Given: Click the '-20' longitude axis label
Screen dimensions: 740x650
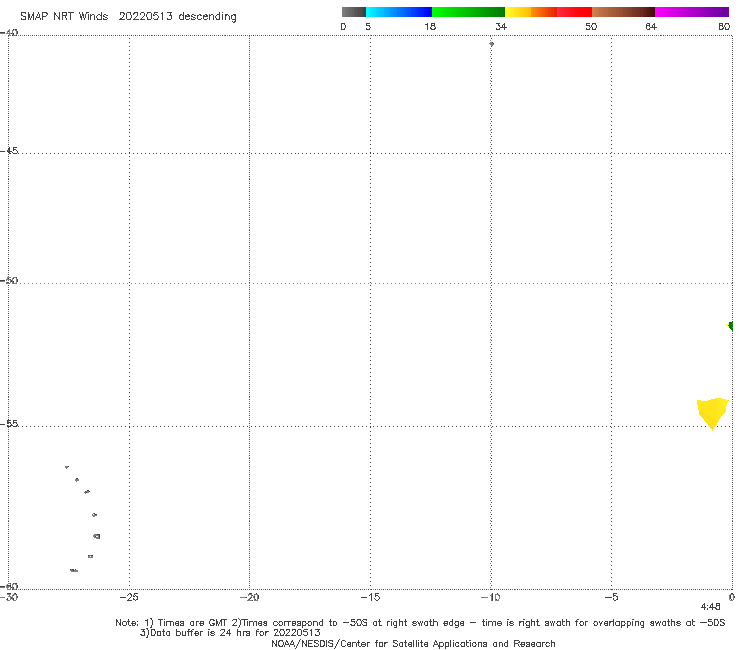Looking at the screenshot, I should point(250,598).
